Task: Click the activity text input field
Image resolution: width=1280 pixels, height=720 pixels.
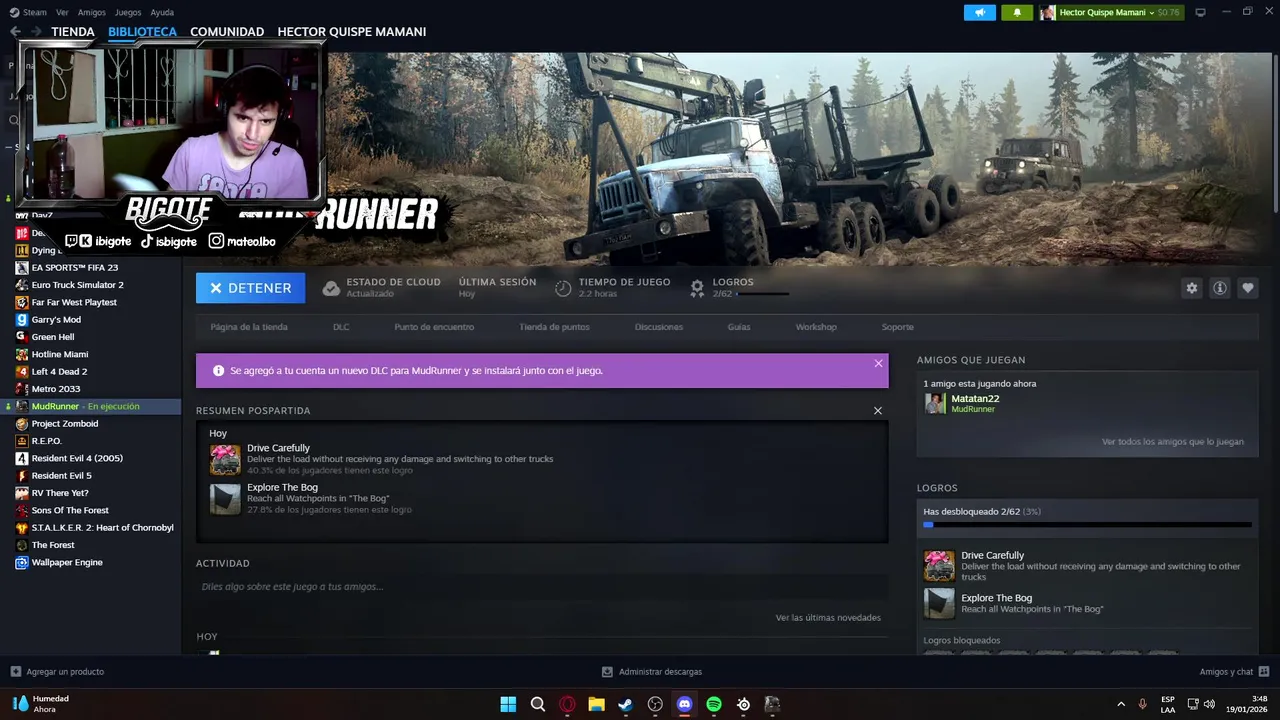Action: 542,587
